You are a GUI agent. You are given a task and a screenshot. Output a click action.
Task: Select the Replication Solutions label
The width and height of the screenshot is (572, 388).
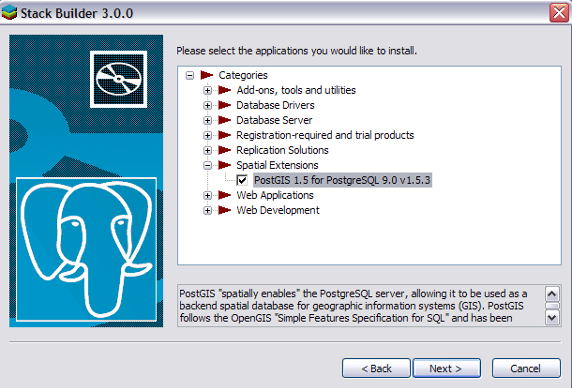click(x=282, y=150)
